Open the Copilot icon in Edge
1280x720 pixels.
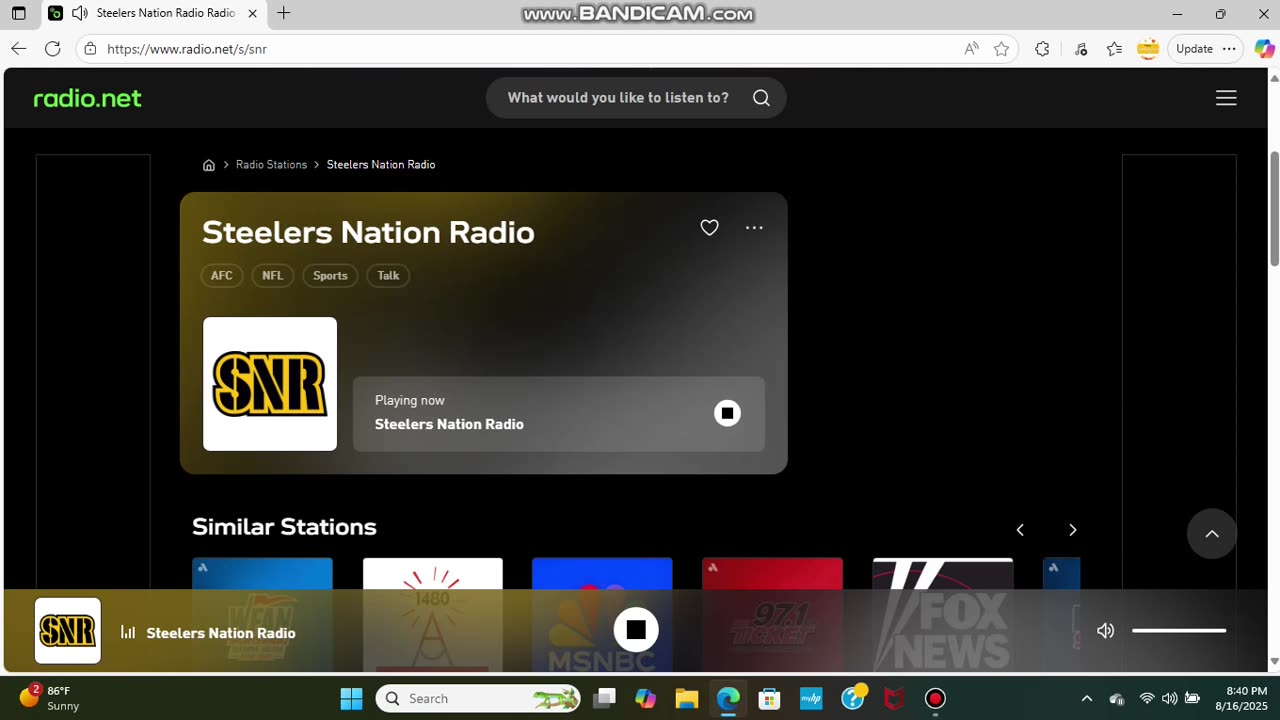click(x=1264, y=48)
